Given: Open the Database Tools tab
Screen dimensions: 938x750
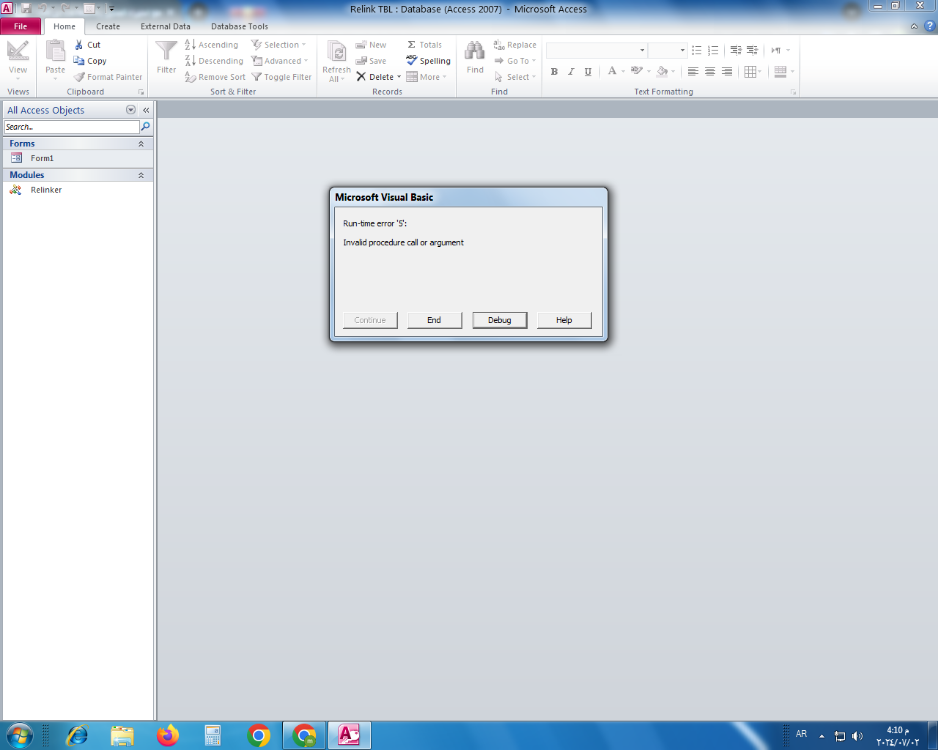Looking at the screenshot, I should [239, 26].
